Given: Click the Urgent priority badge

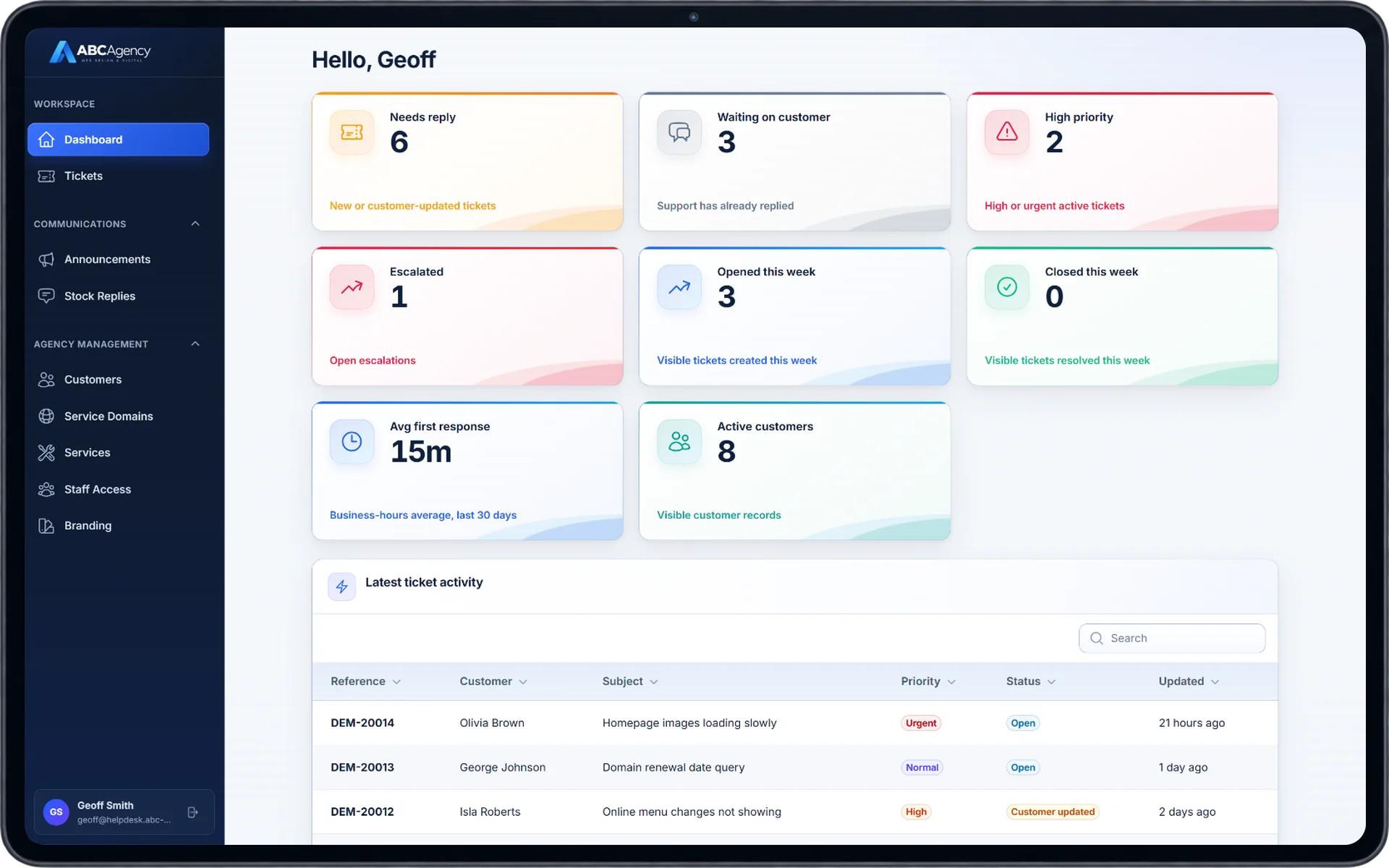Looking at the screenshot, I should click(920, 723).
